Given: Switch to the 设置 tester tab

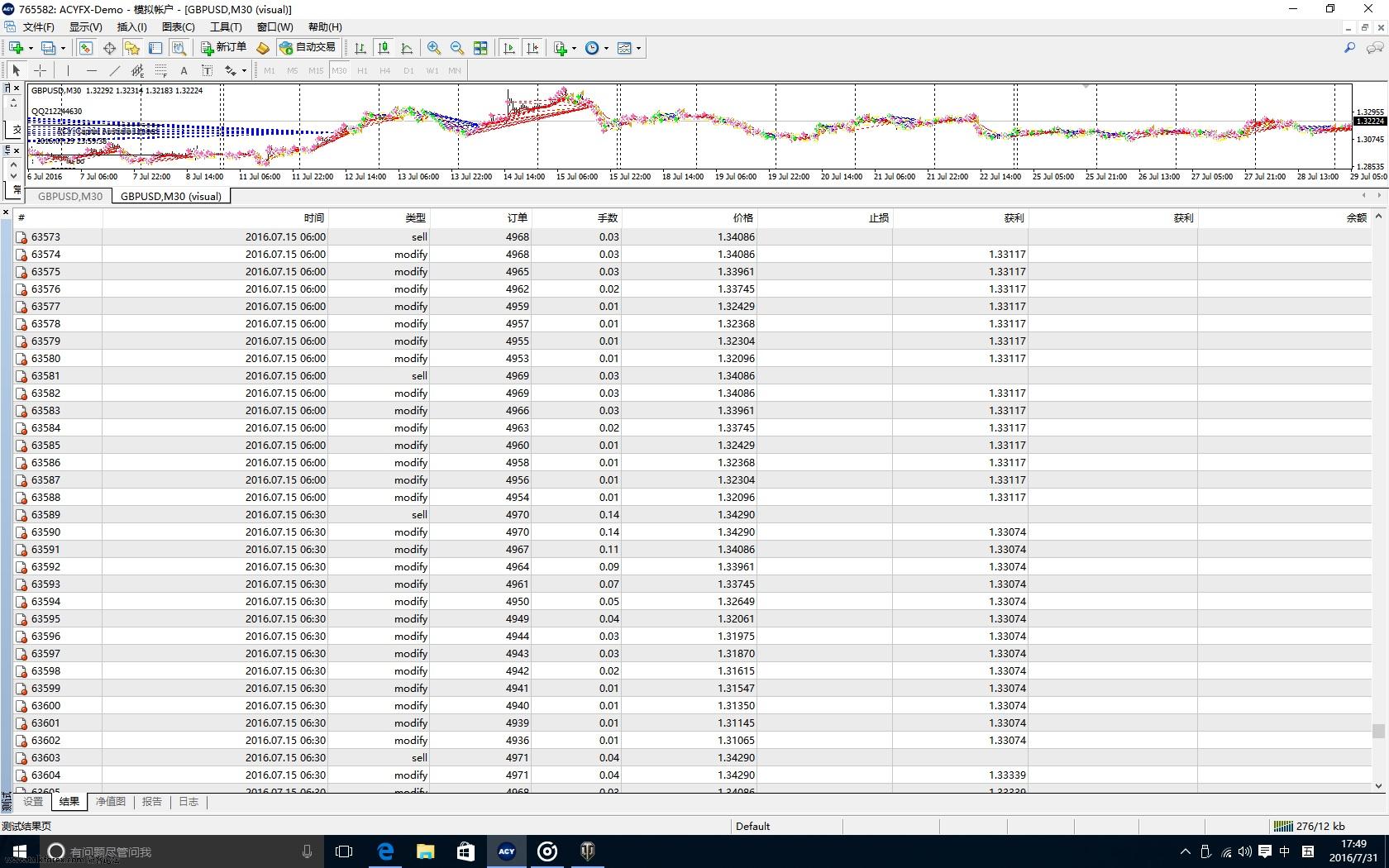Looking at the screenshot, I should pyautogui.click(x=33, y=801).
